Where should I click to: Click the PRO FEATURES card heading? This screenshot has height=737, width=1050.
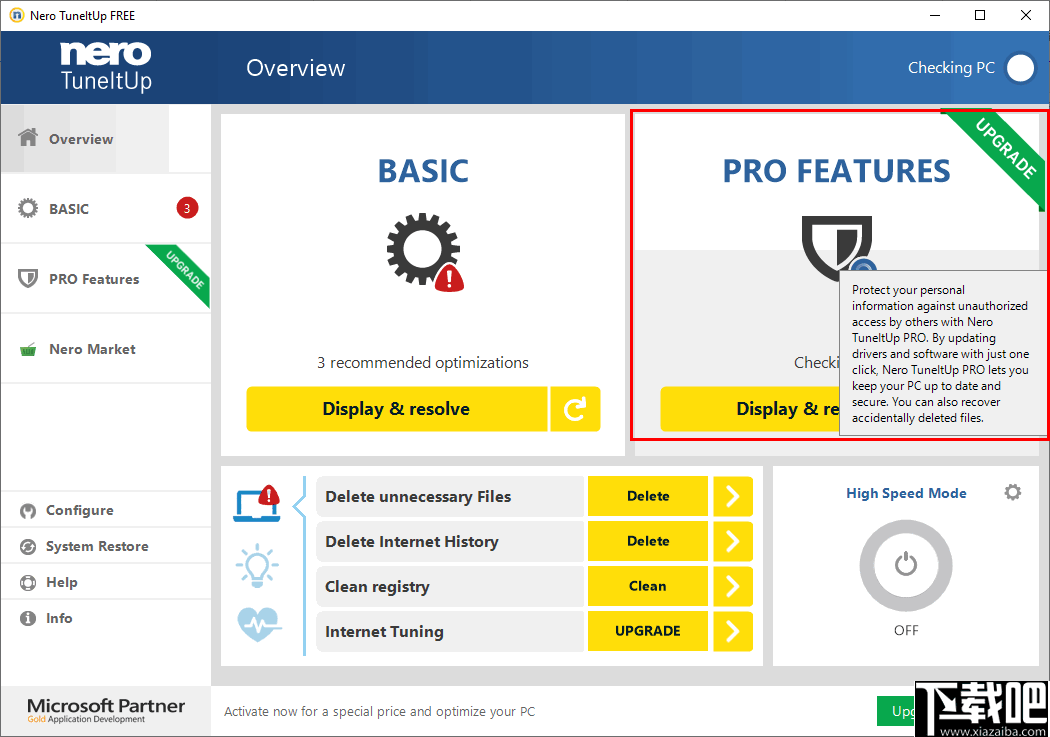836,171
